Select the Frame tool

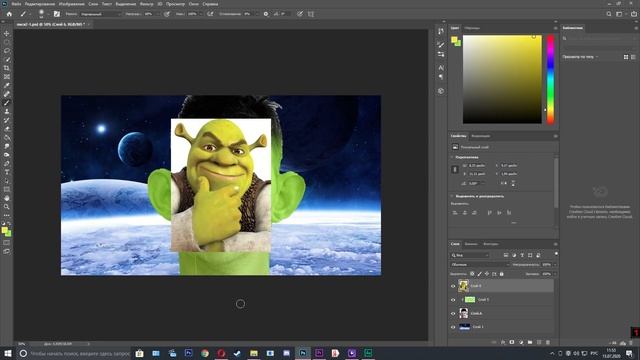7,77
